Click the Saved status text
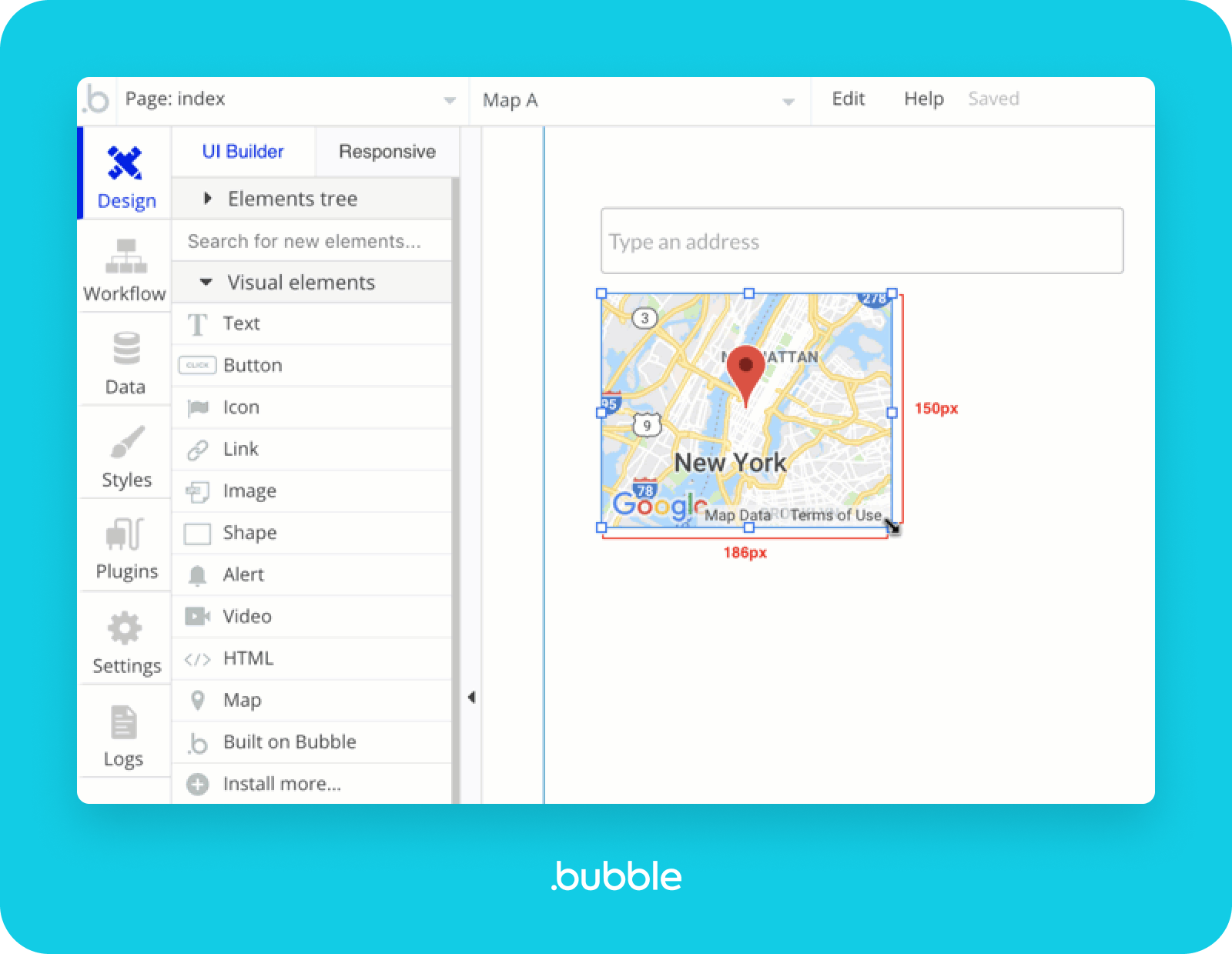Image resolution: width=1232 pixels, height=954 pixels. (993, 99)
